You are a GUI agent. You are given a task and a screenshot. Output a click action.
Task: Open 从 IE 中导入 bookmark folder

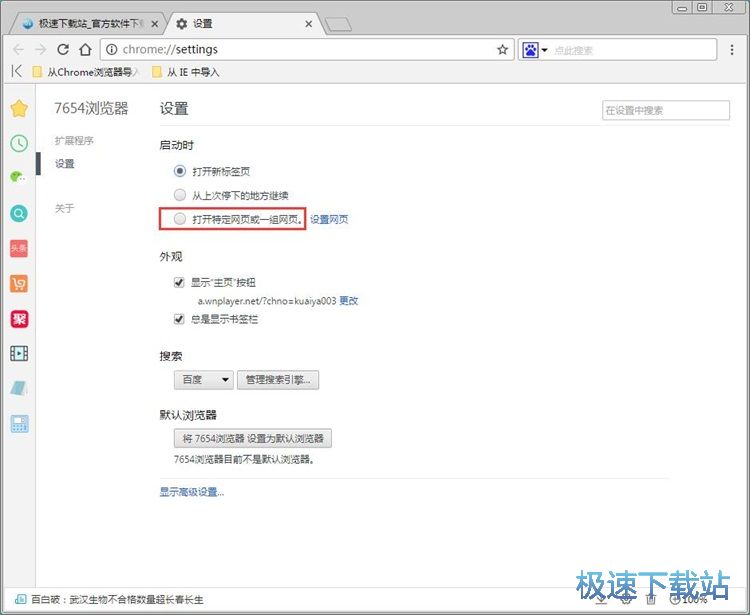tap(186, 72)
